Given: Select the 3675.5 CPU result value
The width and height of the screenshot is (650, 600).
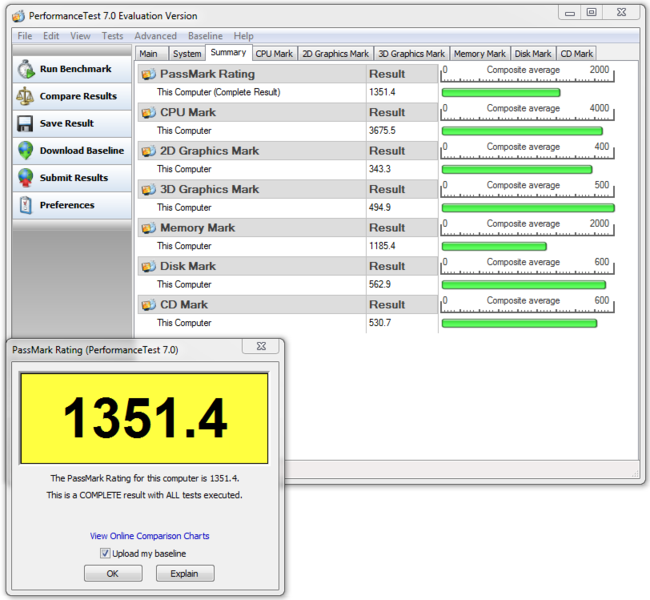Looking at the screenshot, I should click(402, 131).
